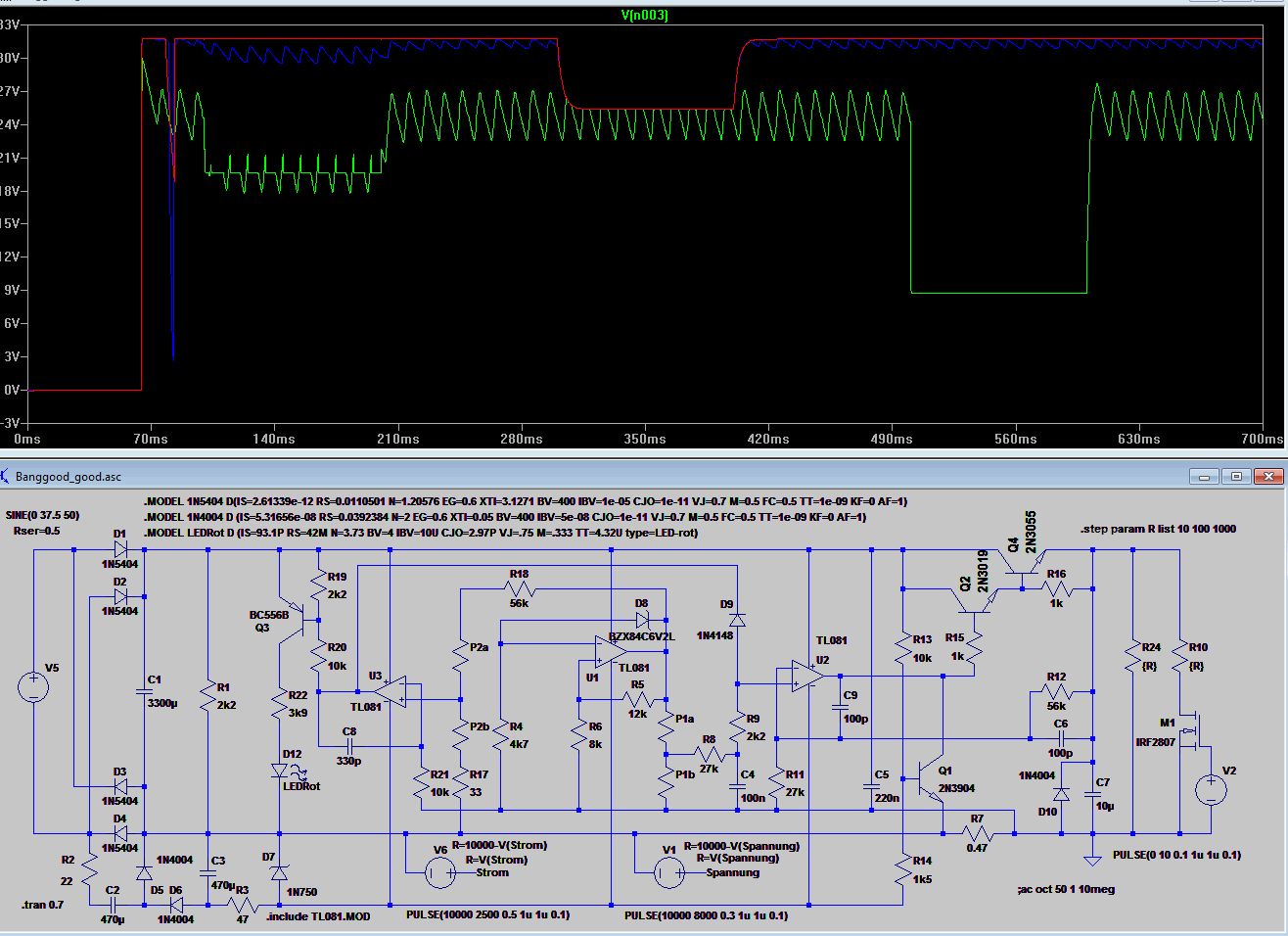The width and height of the screenshot is (1288, 936).
Task: Select resistor R18 56k symbol
Action: point(519,588)
